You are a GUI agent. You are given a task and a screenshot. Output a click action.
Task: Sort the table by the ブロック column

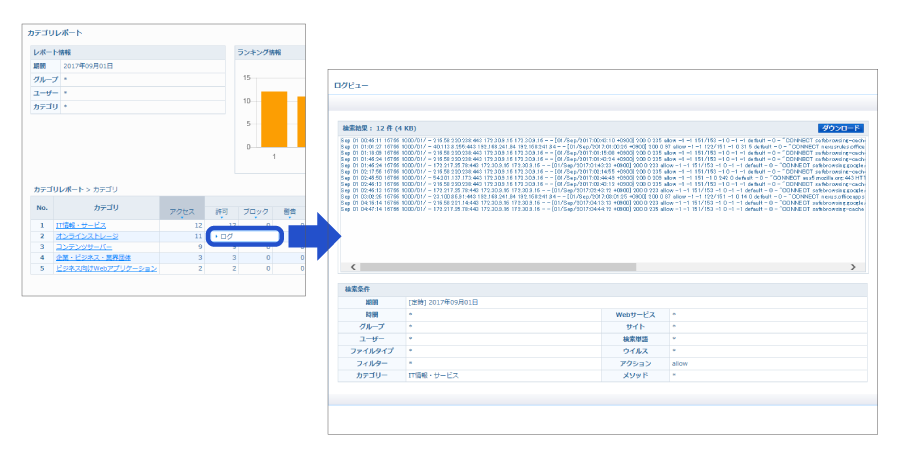(256, 211)
